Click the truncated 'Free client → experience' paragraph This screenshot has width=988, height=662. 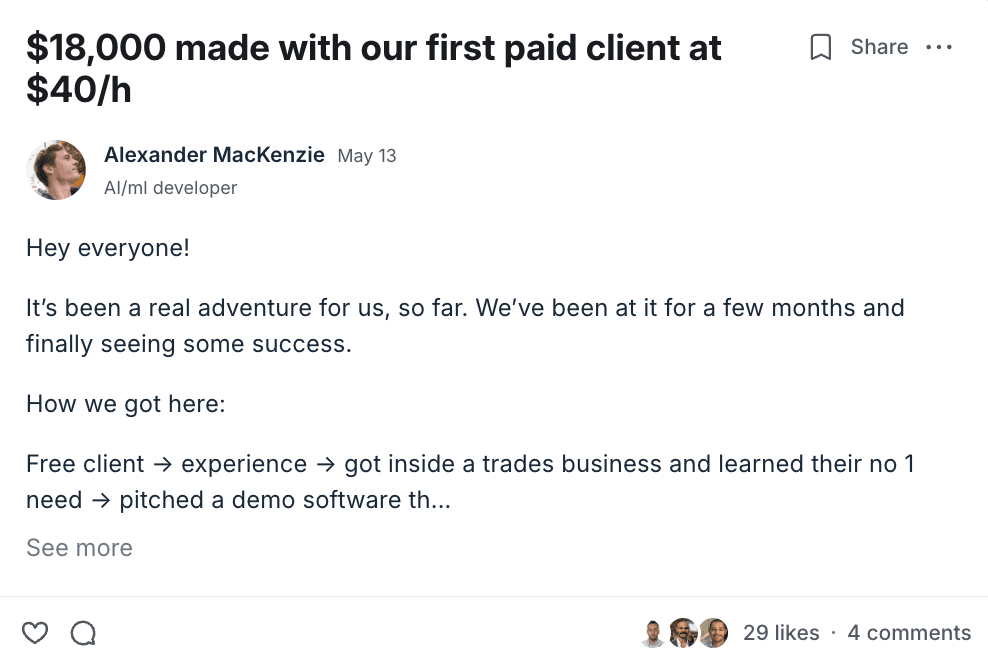pyautogui.click(x=470, y=481)
